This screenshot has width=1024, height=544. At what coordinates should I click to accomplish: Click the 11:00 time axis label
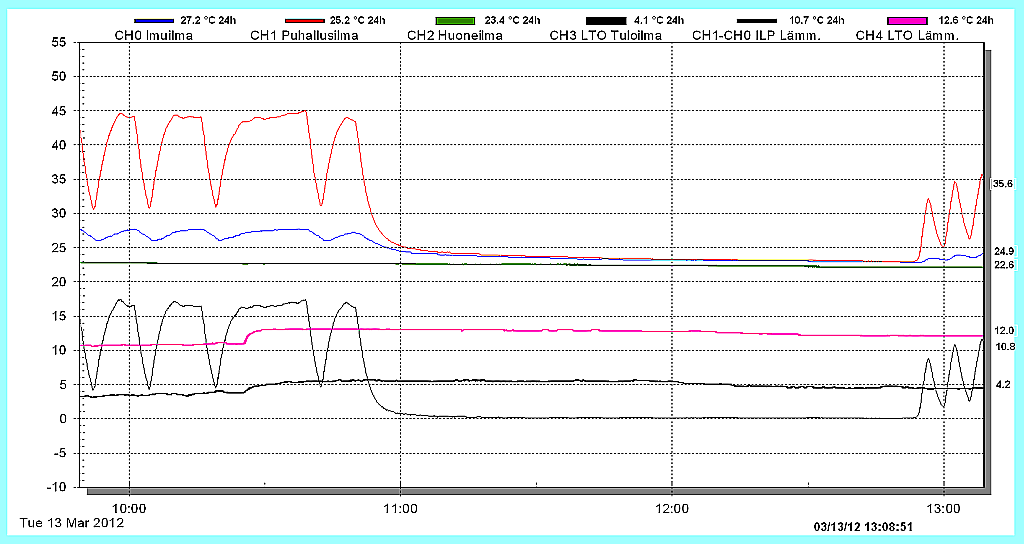(x=400, y=507)
